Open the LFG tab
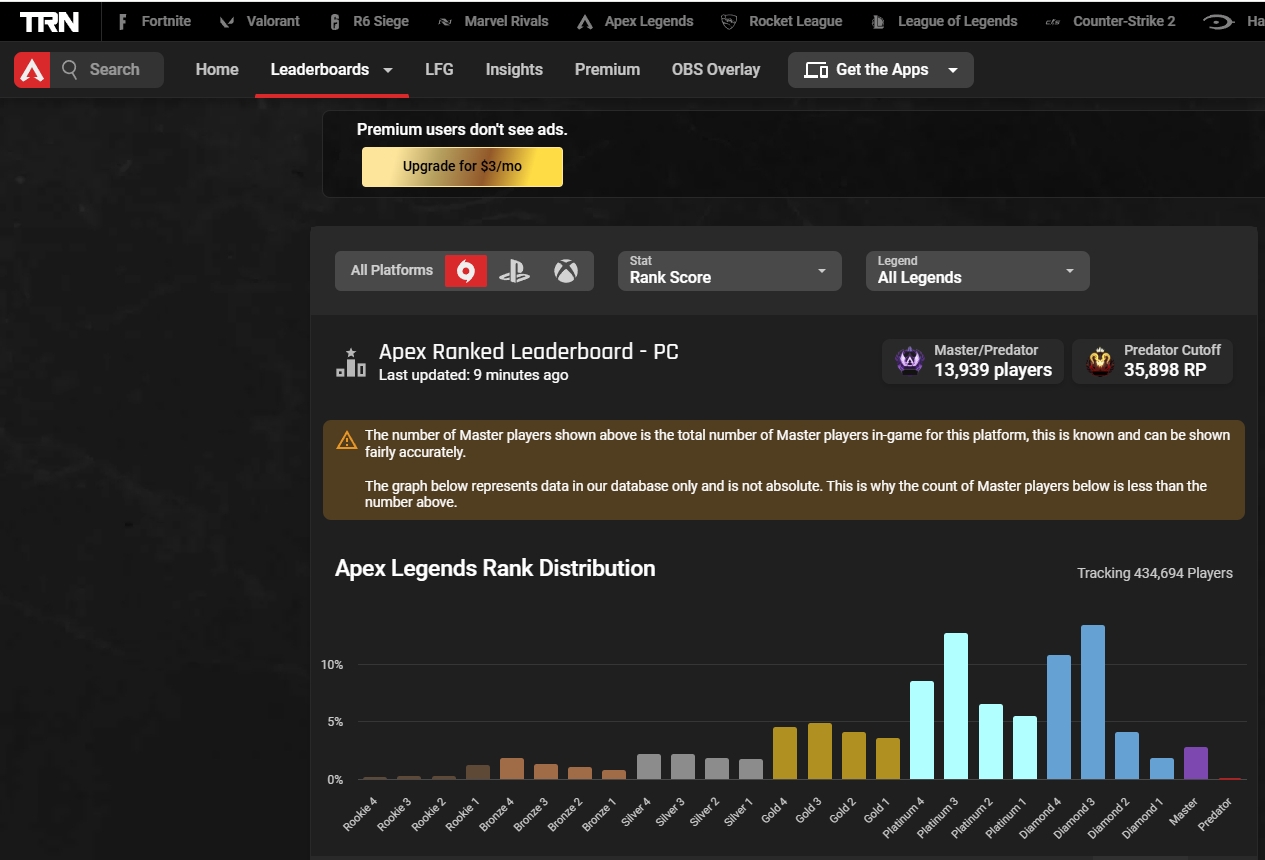 click(439, 69)
